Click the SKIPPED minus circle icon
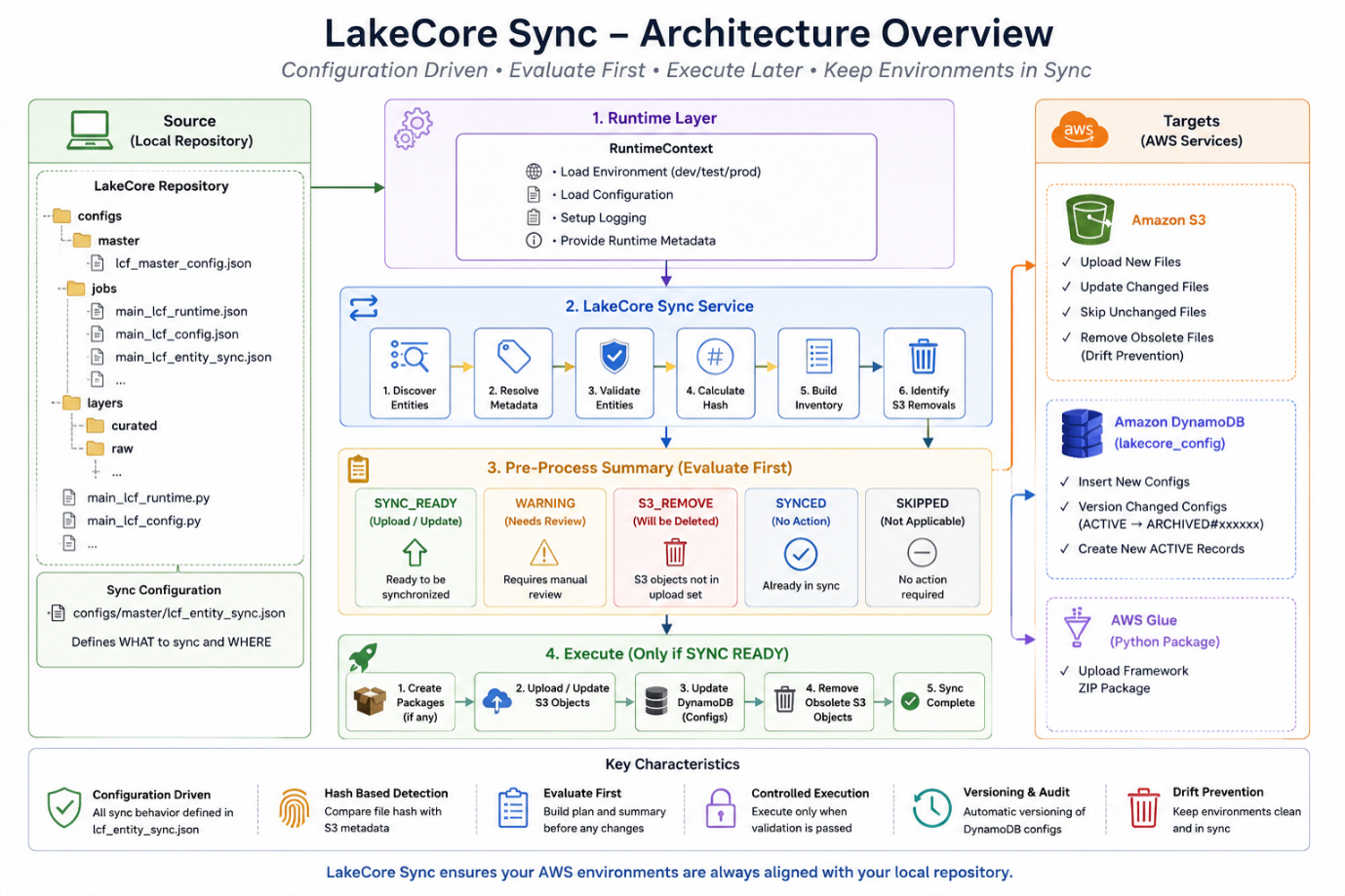This screenshot has height=896, width=1345. click(922, 553)
